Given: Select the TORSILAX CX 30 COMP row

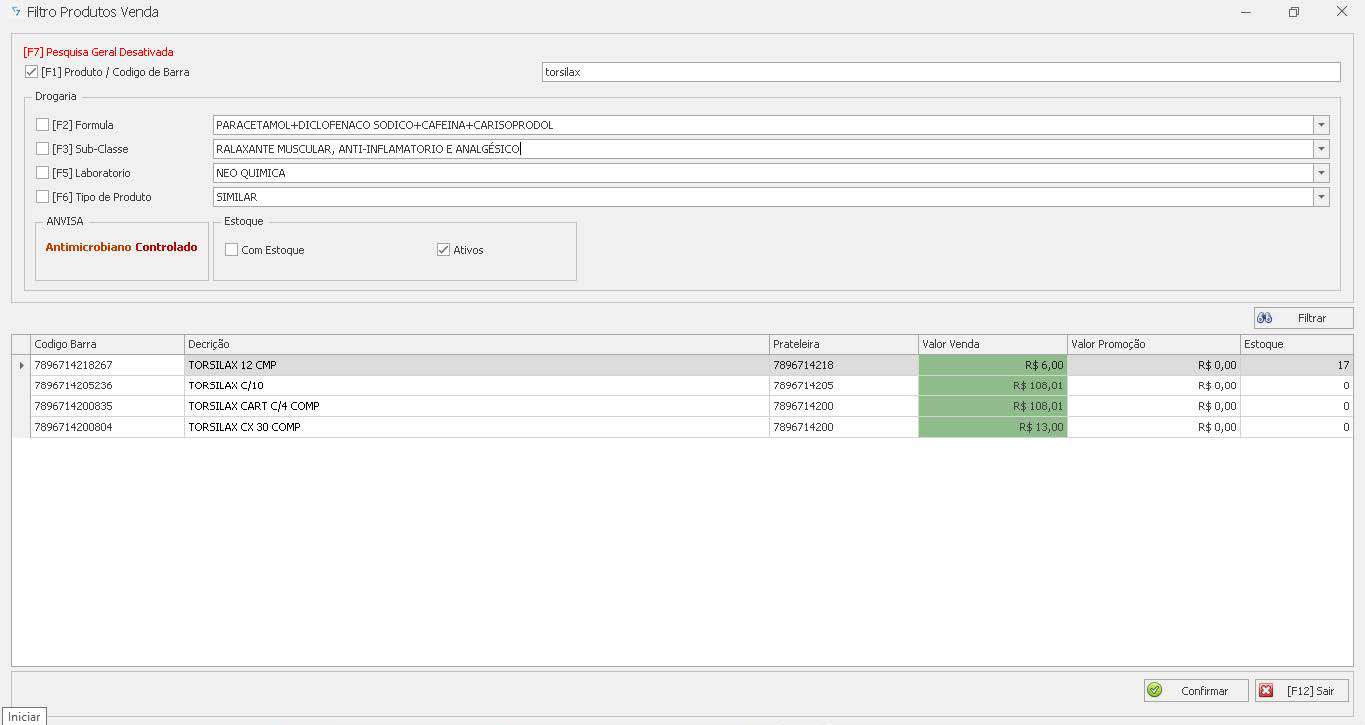Looking at the screenshot, I should 682,427.
